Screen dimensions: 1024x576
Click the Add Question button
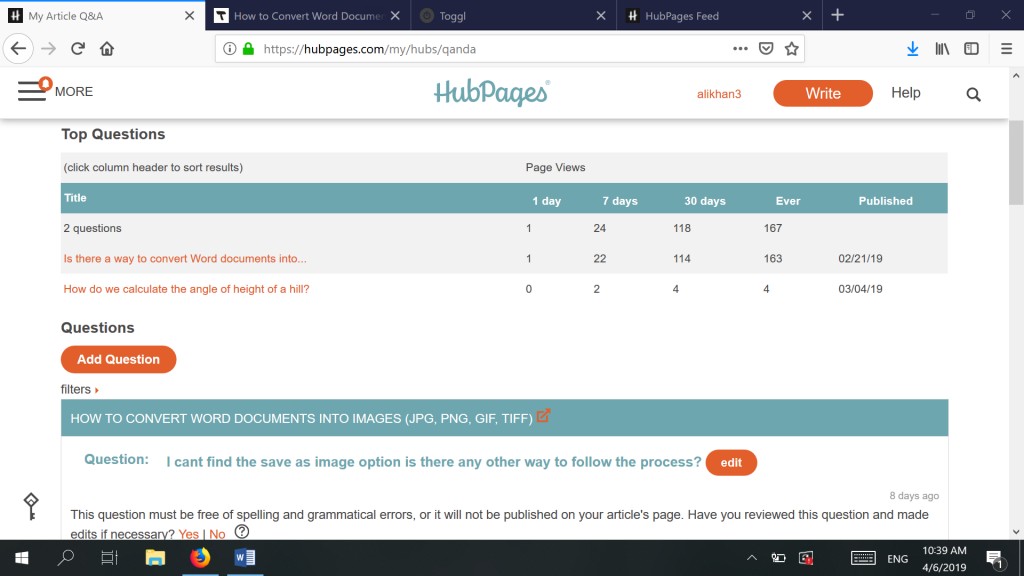tap(118, 359)
